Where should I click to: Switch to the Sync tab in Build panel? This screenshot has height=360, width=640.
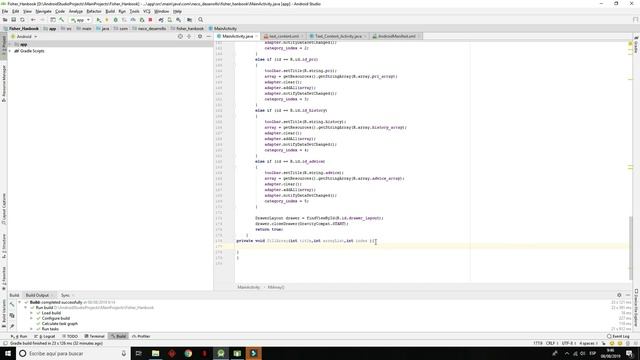coord(65,295)
